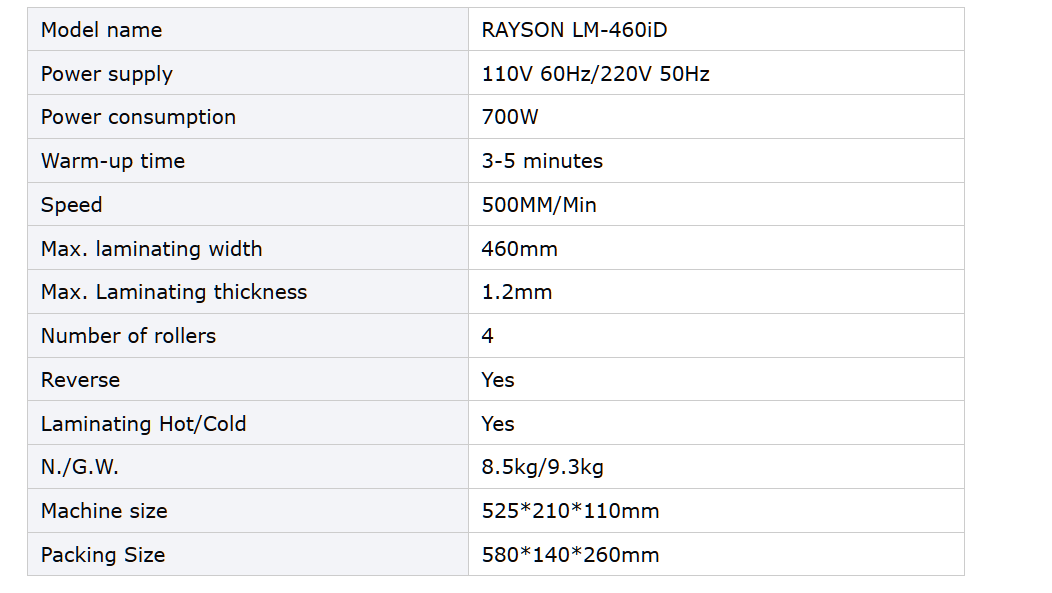Screen dimensions: 1052x593
Task: Select the 'Speed' row label
Action: point(72,205)
